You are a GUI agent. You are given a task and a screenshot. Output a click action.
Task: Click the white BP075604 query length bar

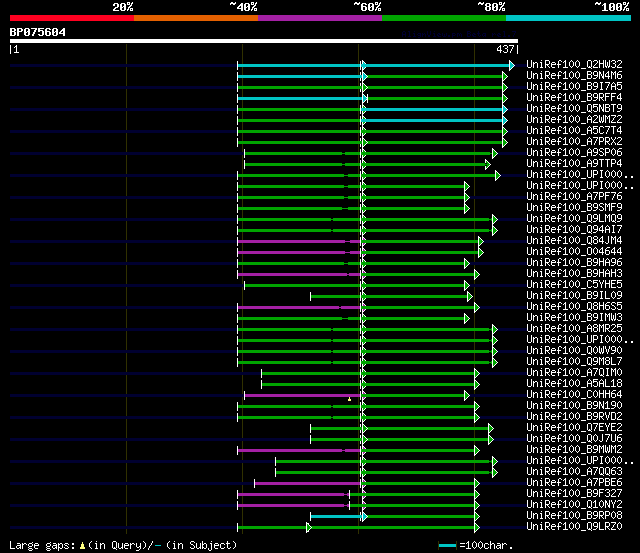click(264, 41)
